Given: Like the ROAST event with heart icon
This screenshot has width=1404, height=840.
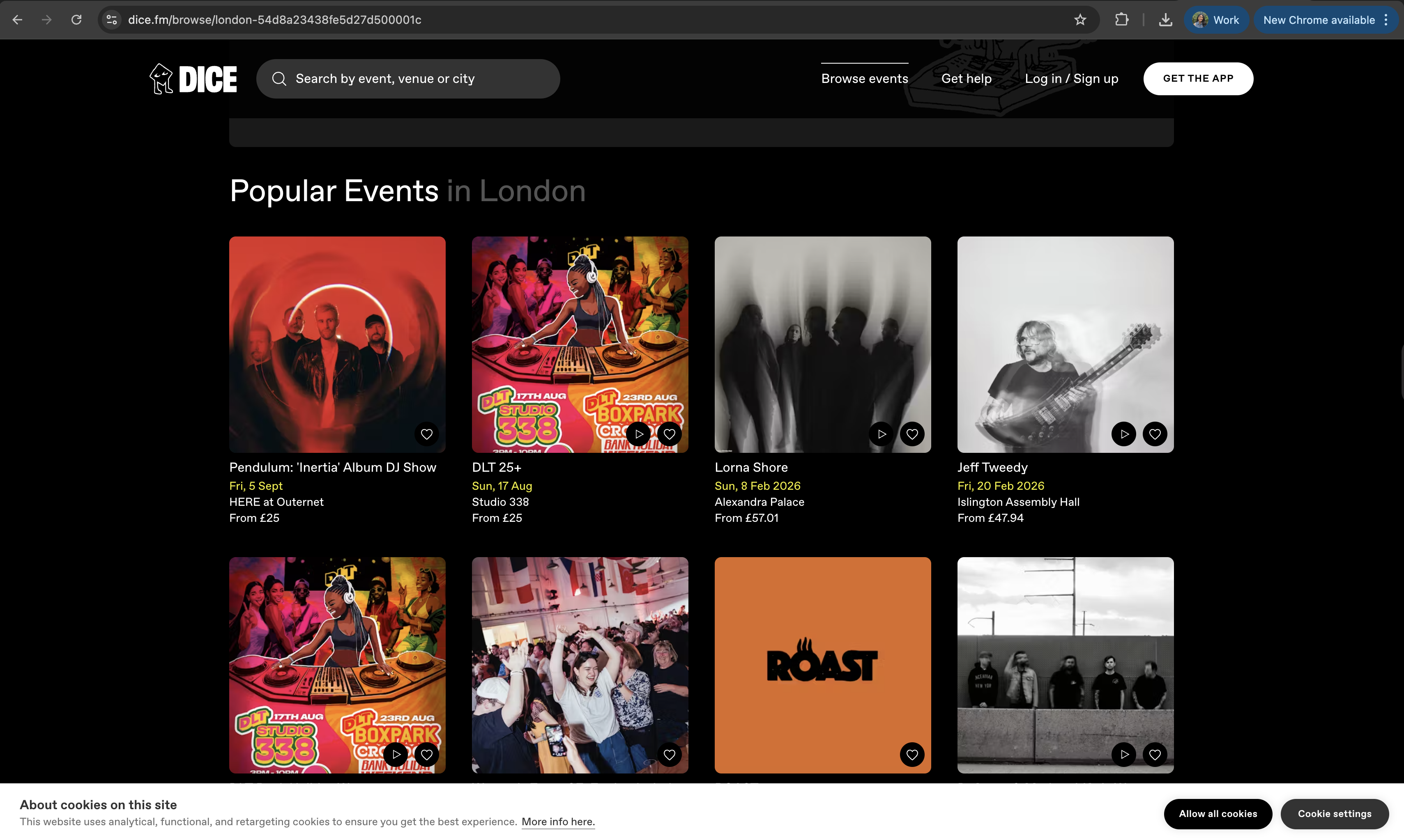Looking at the screenshot, I should pyautogui.click(x=912, y=755).
